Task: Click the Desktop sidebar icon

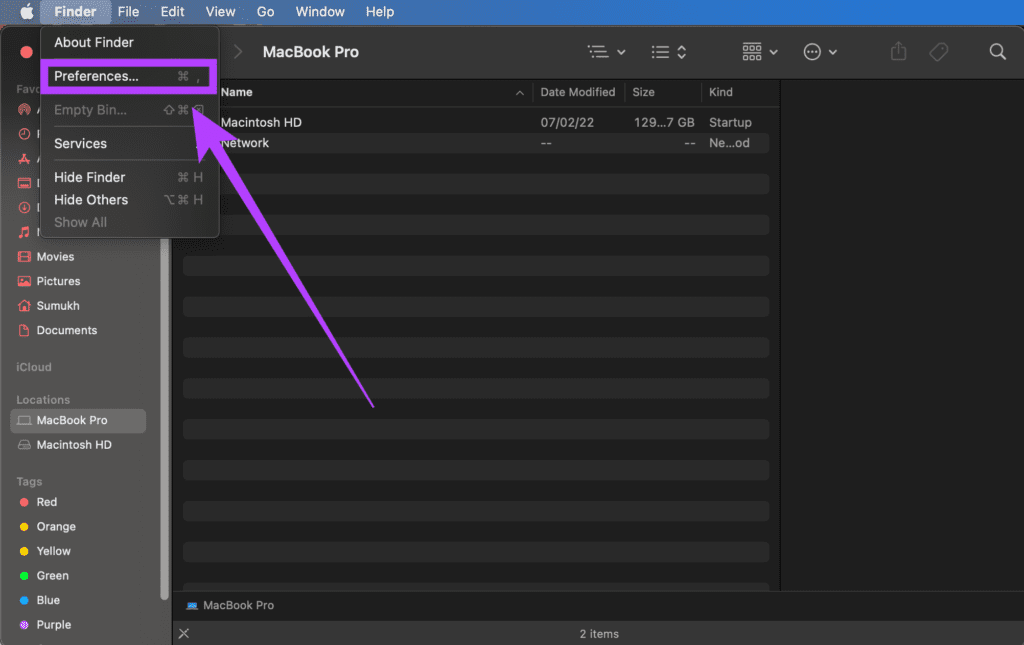Action: 24,183
